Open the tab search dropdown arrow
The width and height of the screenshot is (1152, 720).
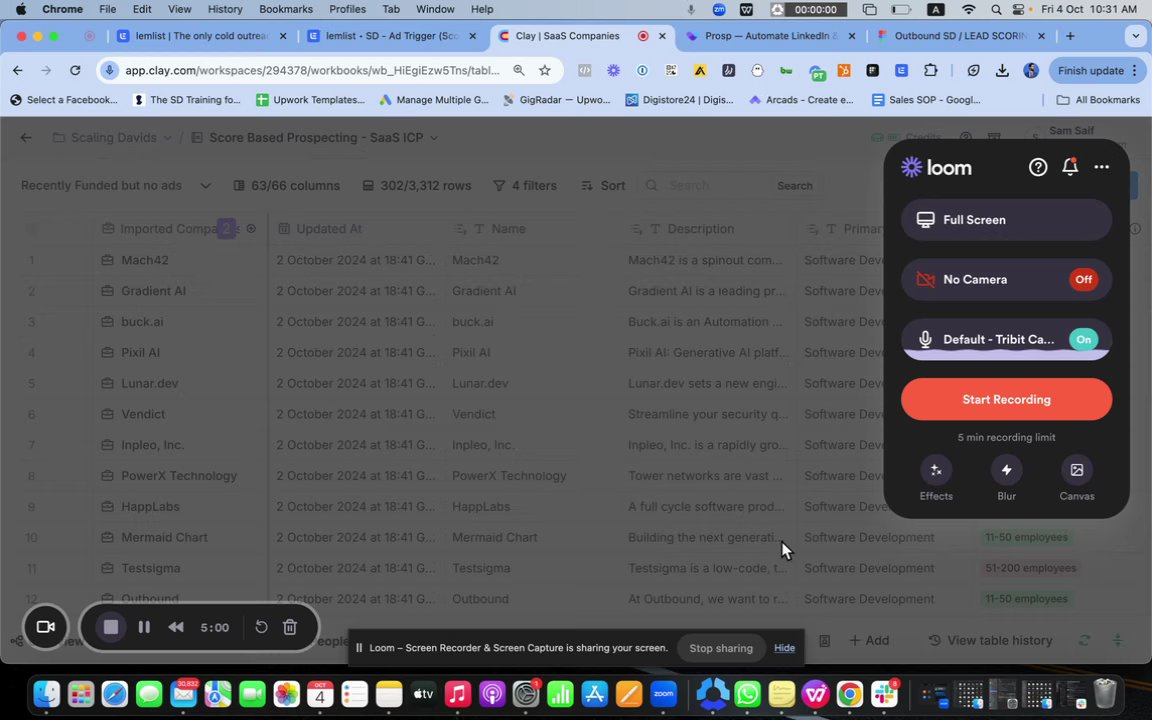pyautogui.click(x=1135, y=36)
